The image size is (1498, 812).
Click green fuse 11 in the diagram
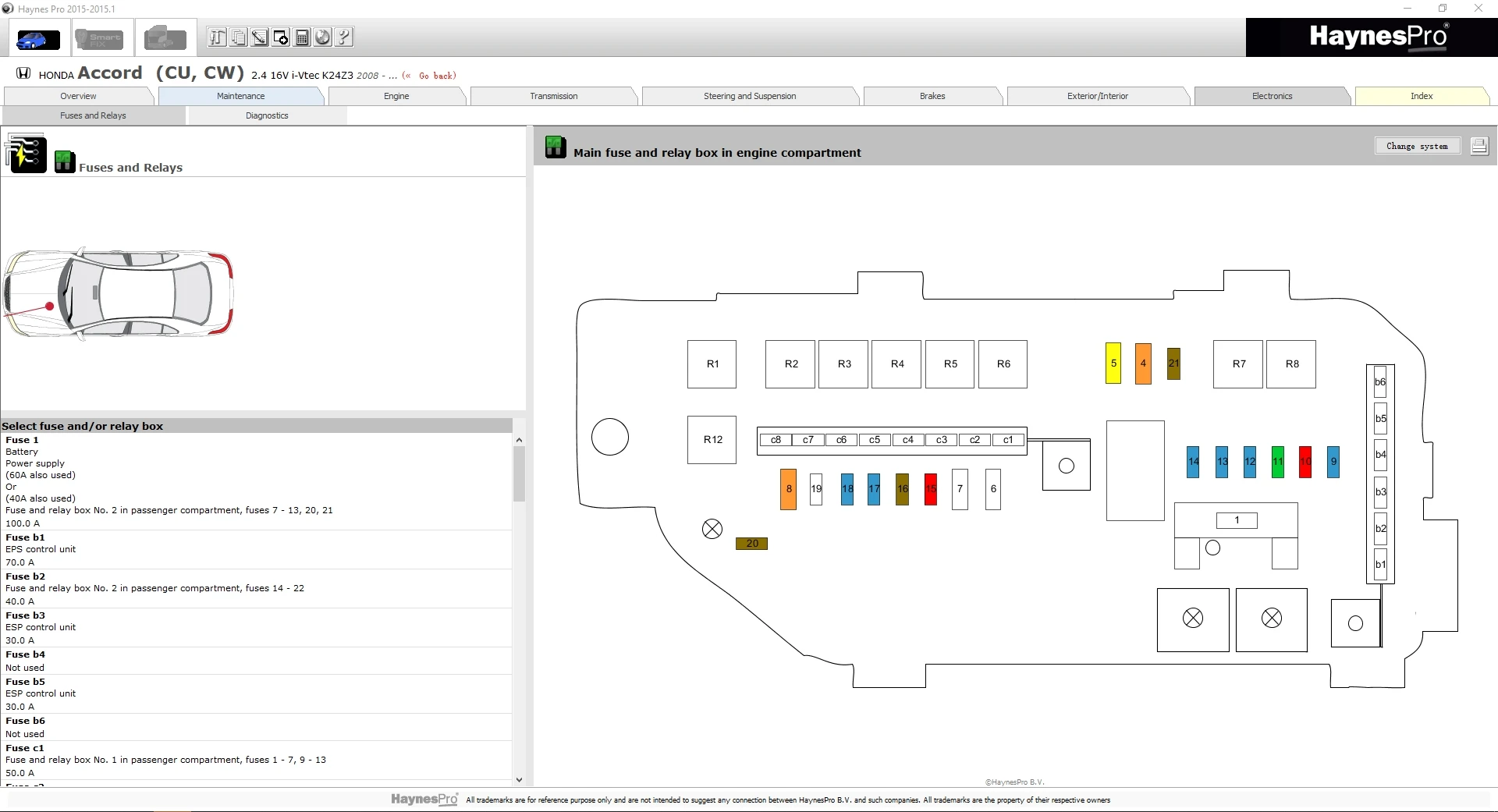pyautogui.click(x=1278, y=462)
